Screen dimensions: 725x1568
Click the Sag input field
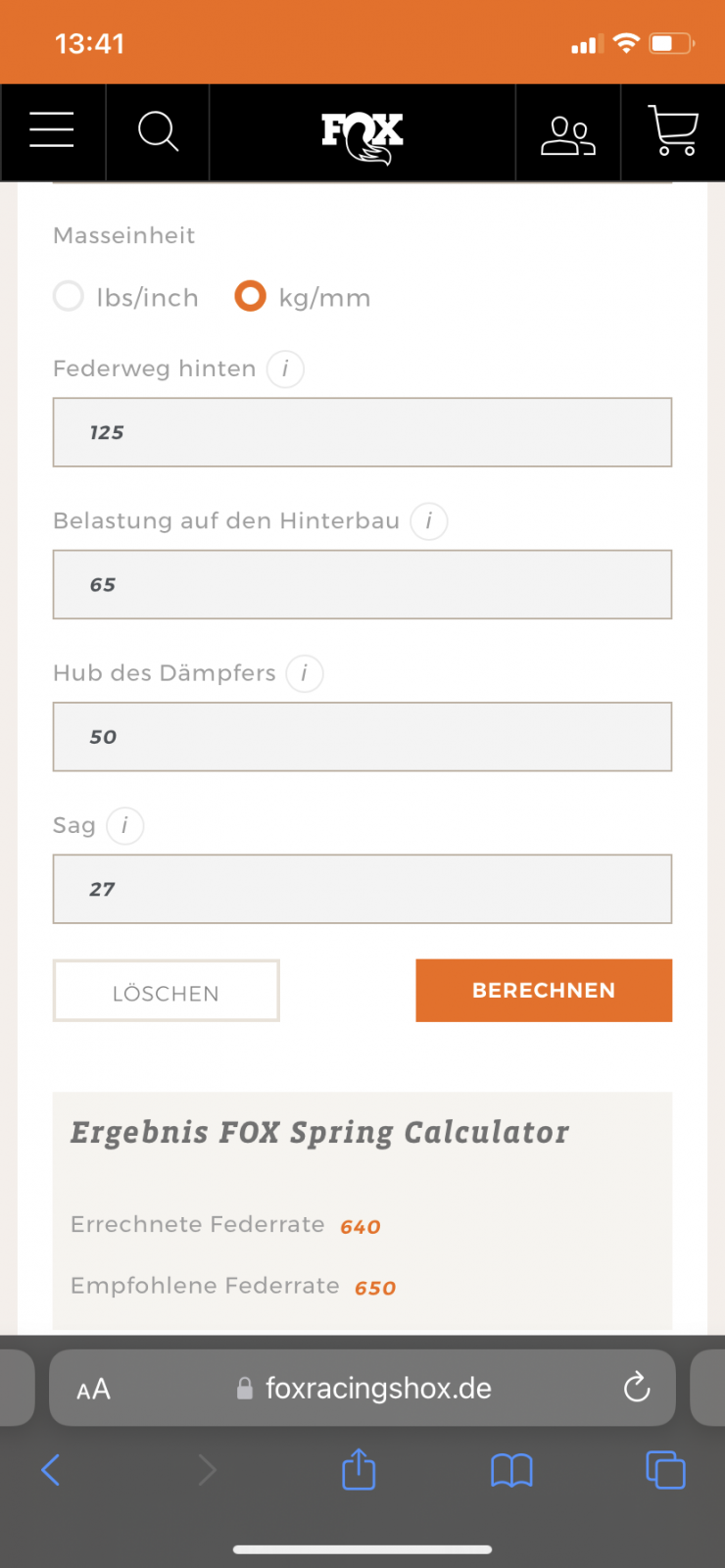tap(362, 889)
